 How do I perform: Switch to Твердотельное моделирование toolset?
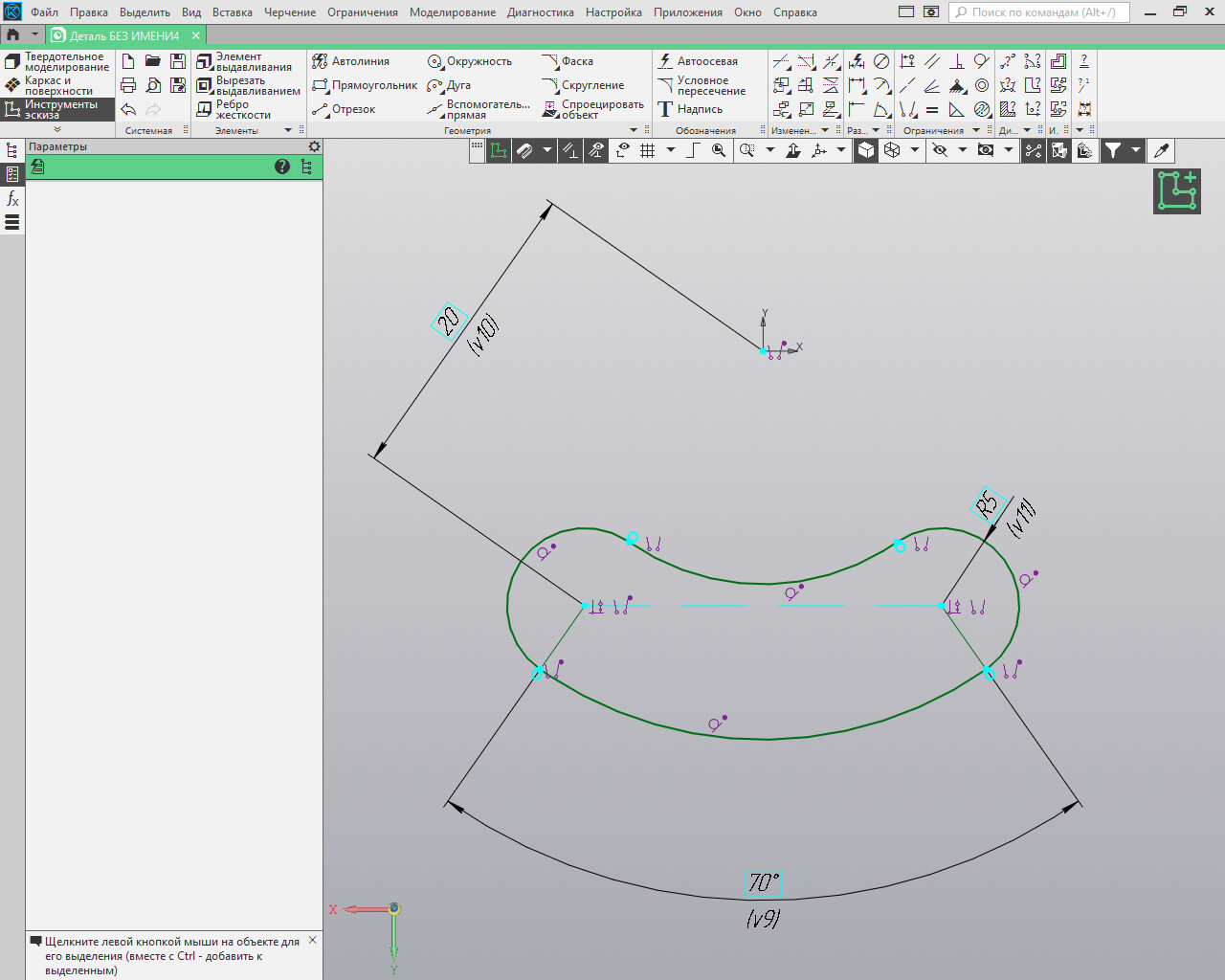[x=57, y=61]
